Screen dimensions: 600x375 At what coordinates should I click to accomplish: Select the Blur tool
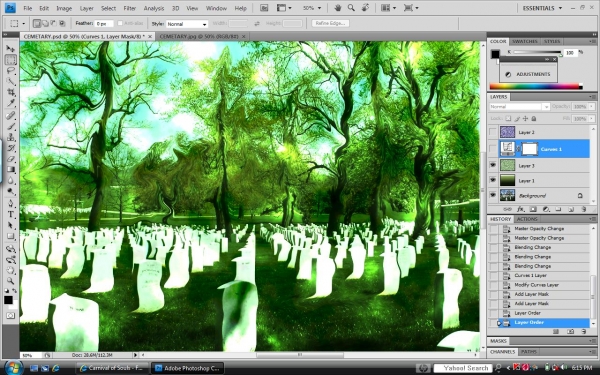pyautogui.click(x=10, y=180)
